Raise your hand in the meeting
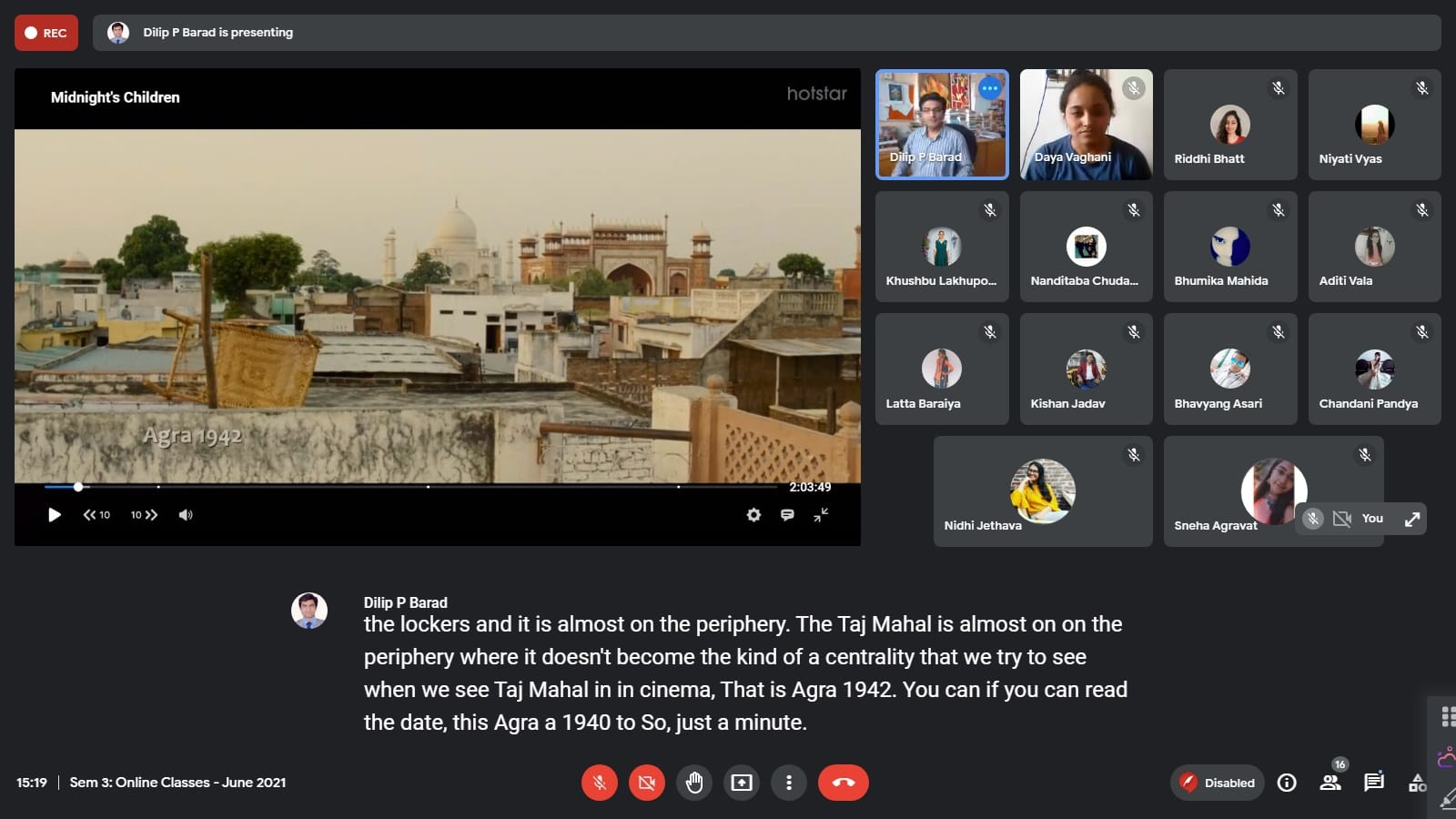The image size is (1456, 819). coord(694,783)
